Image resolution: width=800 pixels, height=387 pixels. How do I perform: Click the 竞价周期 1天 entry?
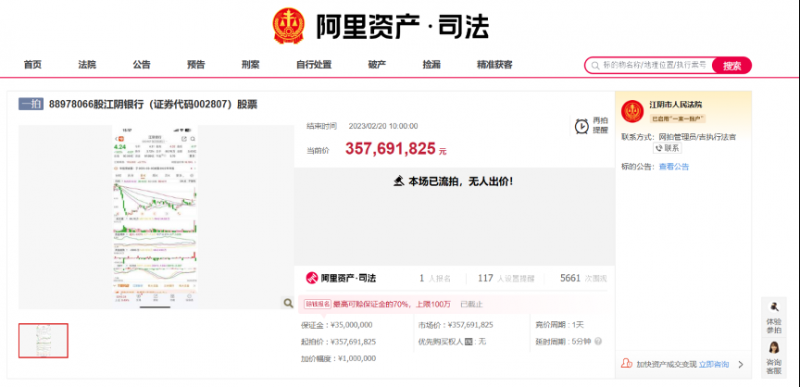click(560, 325)
